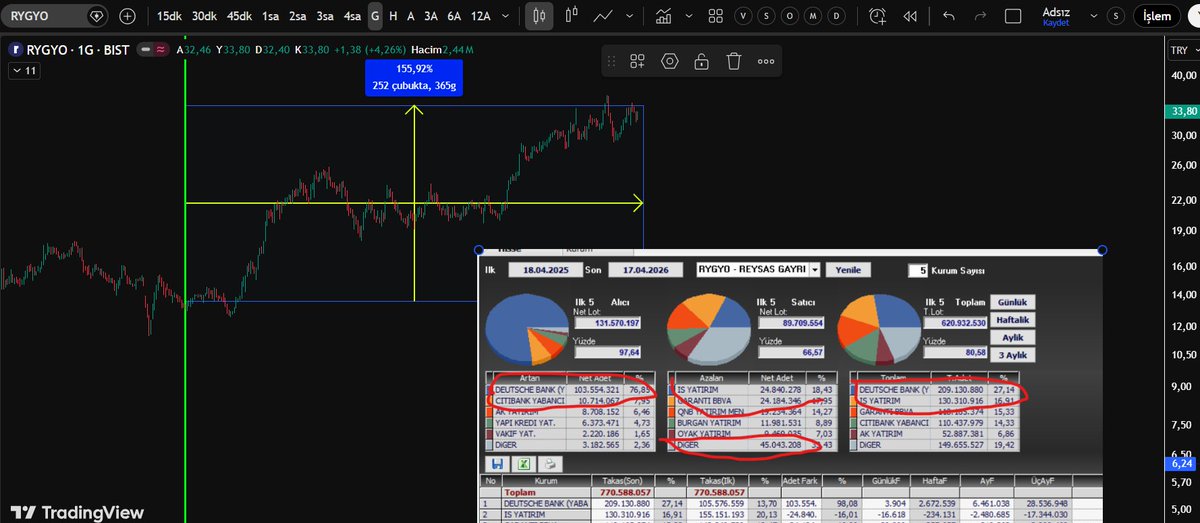Click the circled V toolbar button
The width and height of the screenshot is (1200, 523).
744,16
